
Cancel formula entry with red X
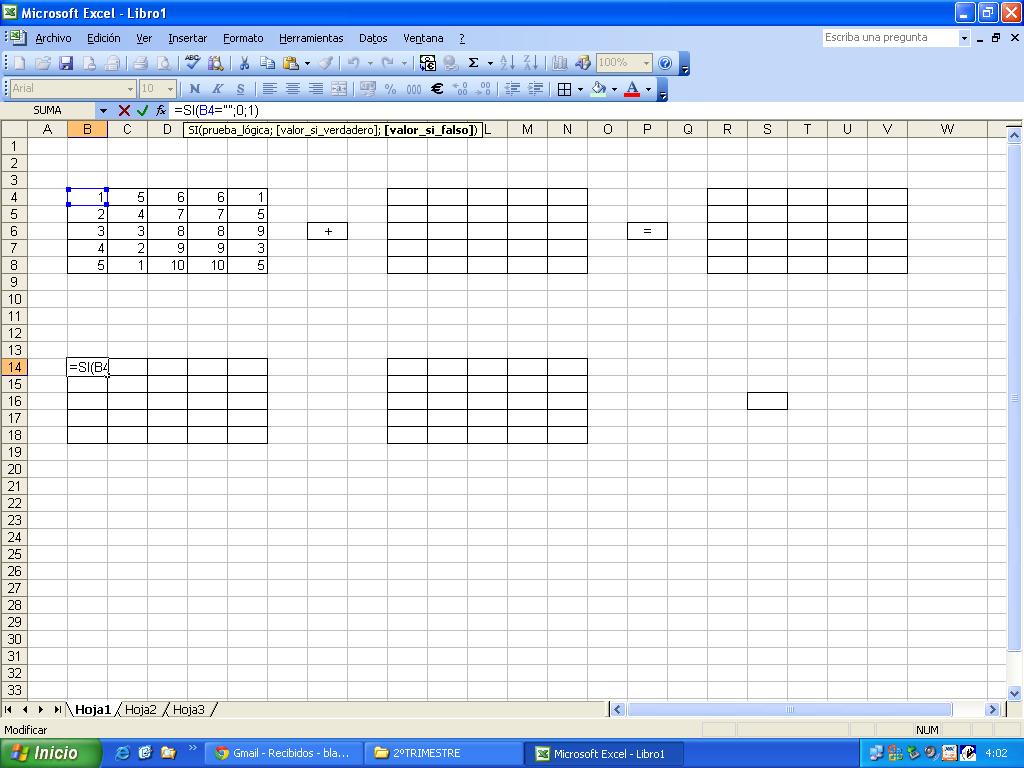point(124,110)
